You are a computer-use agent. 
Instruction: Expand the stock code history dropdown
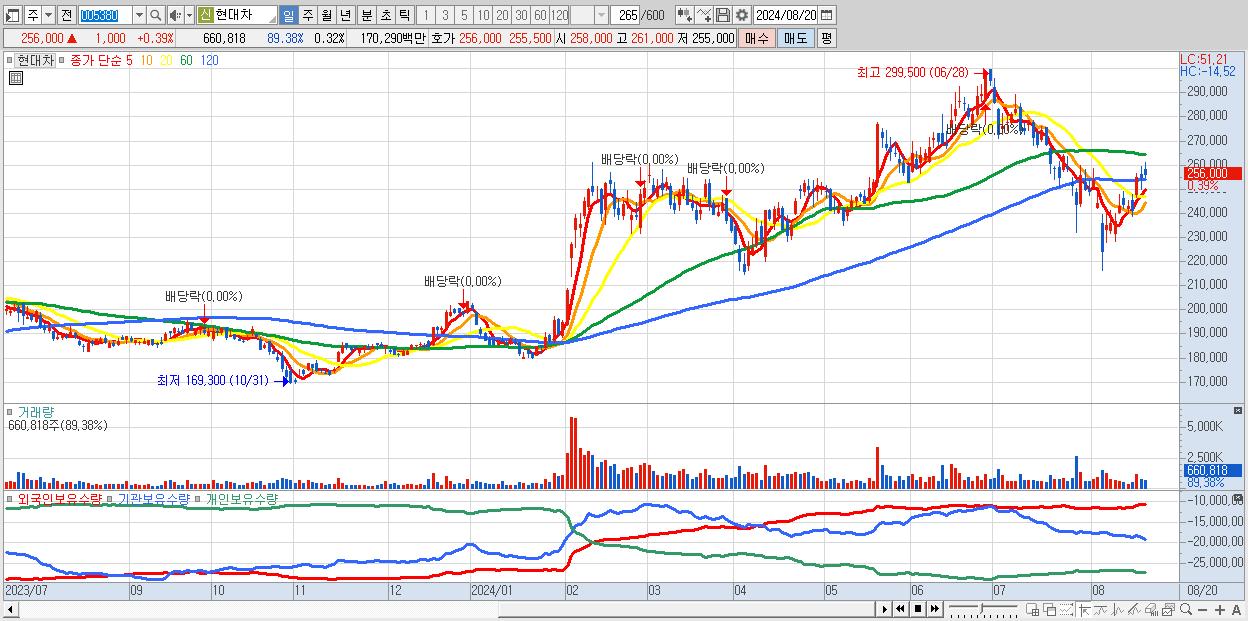[x=139, y=15]
